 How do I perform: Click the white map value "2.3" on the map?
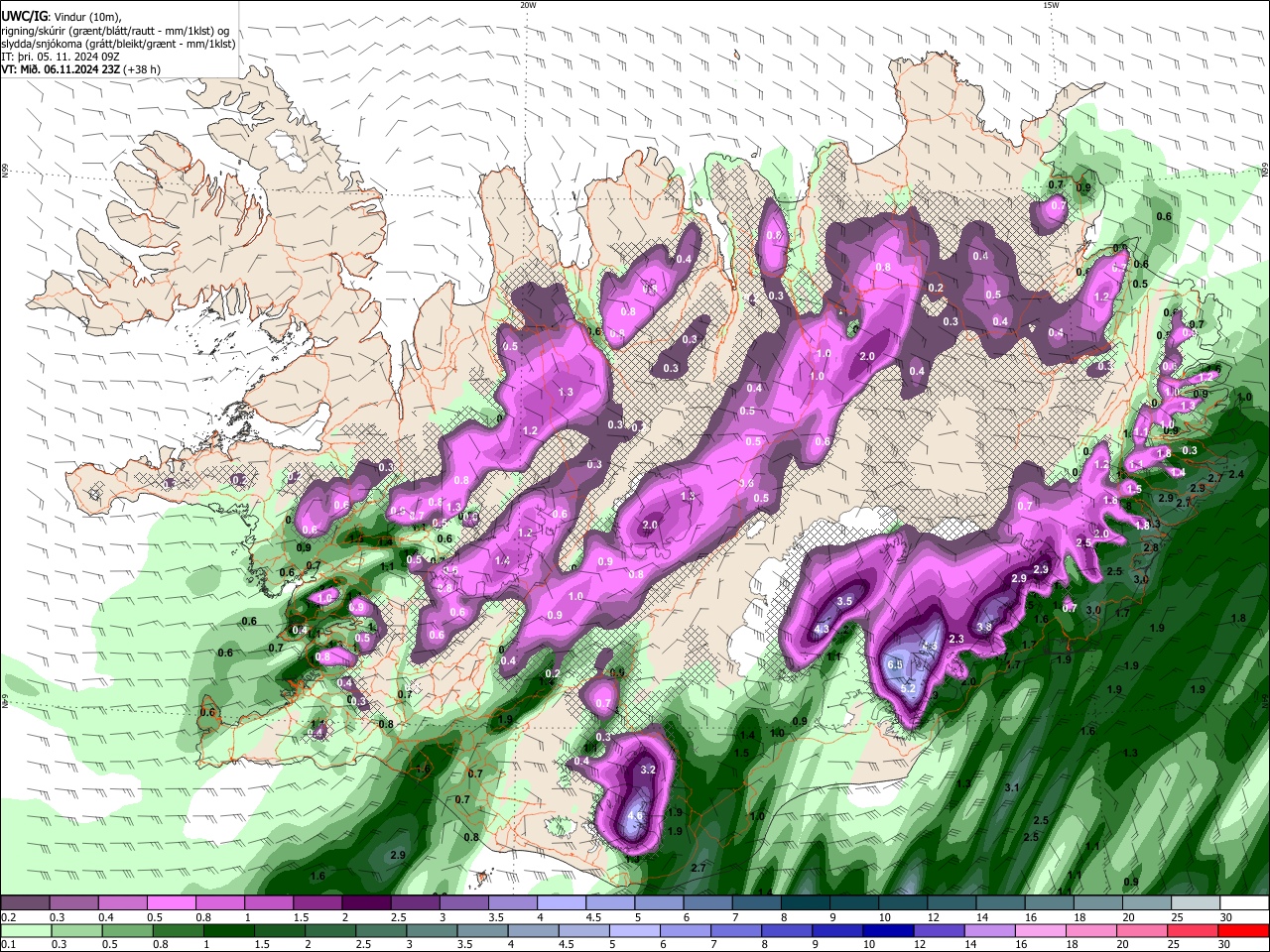[956, 640]
